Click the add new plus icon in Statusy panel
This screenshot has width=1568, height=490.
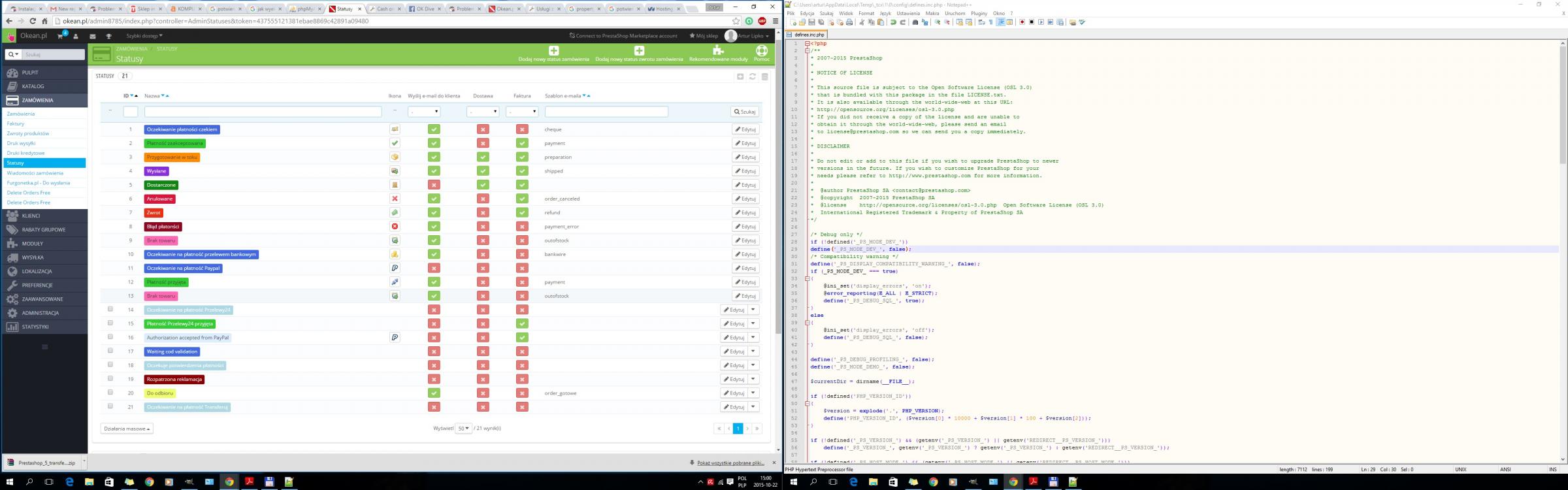coord(740,76)
